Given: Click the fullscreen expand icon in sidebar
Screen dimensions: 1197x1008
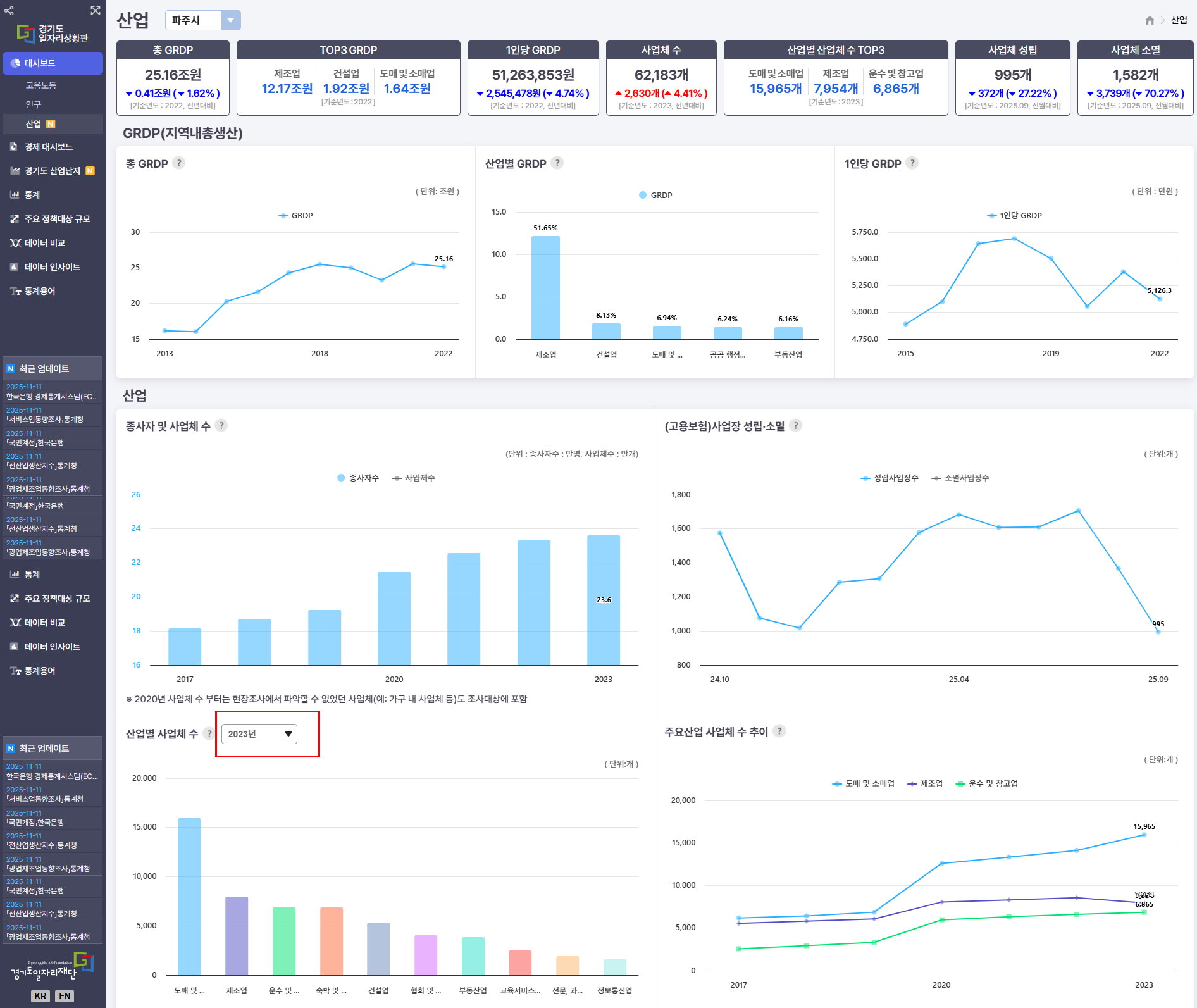Looking at the screenshot, I should (96, 11).
